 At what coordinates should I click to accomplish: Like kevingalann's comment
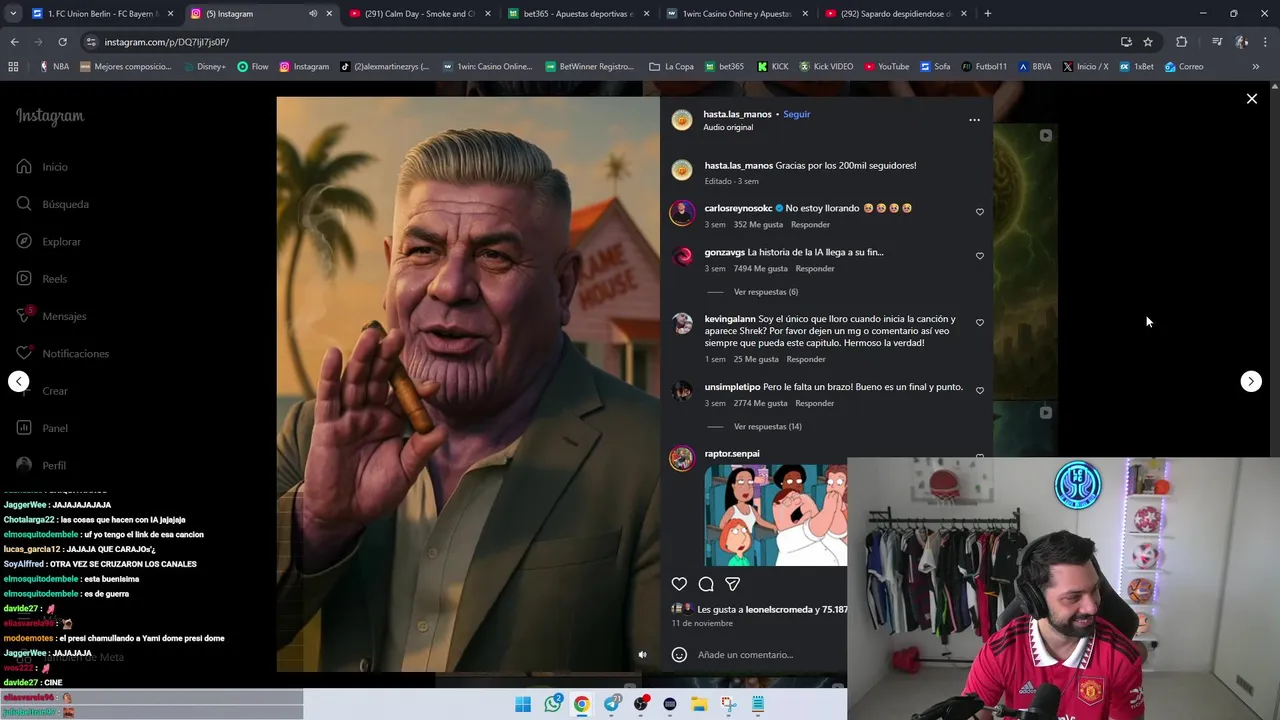(x=980, y=323)
